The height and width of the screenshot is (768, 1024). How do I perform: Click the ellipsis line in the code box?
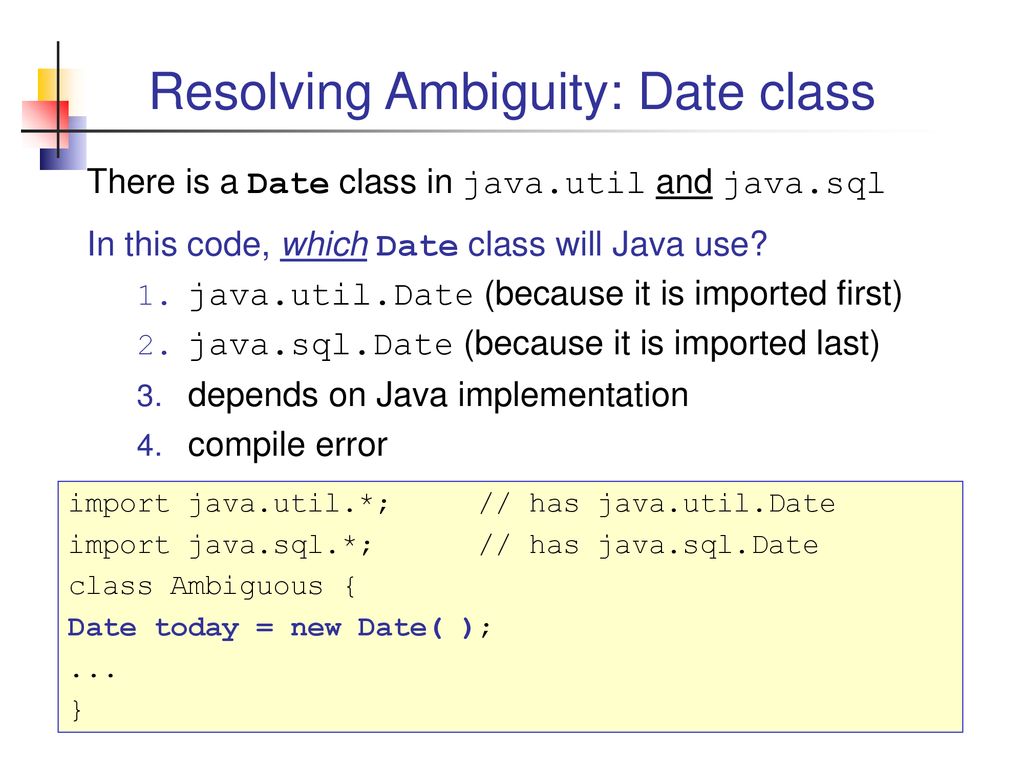coord(93,673)
